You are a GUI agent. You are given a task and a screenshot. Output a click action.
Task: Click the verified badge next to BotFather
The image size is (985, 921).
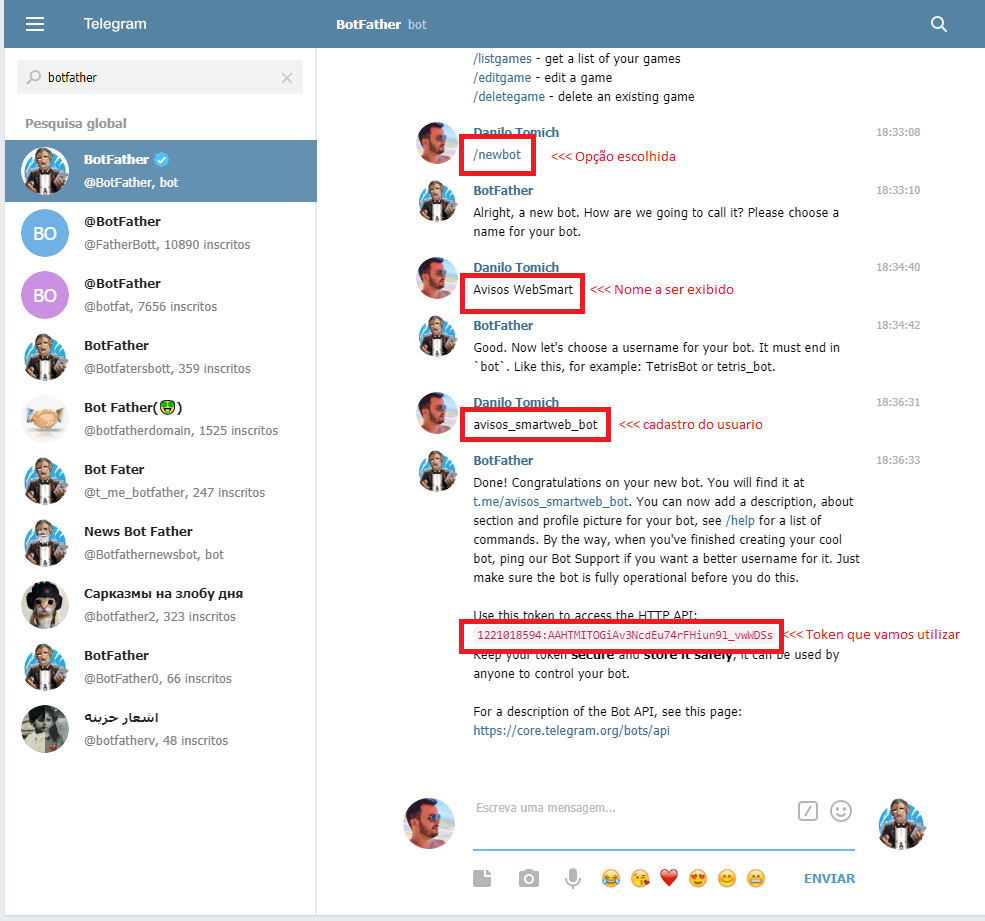161,160
